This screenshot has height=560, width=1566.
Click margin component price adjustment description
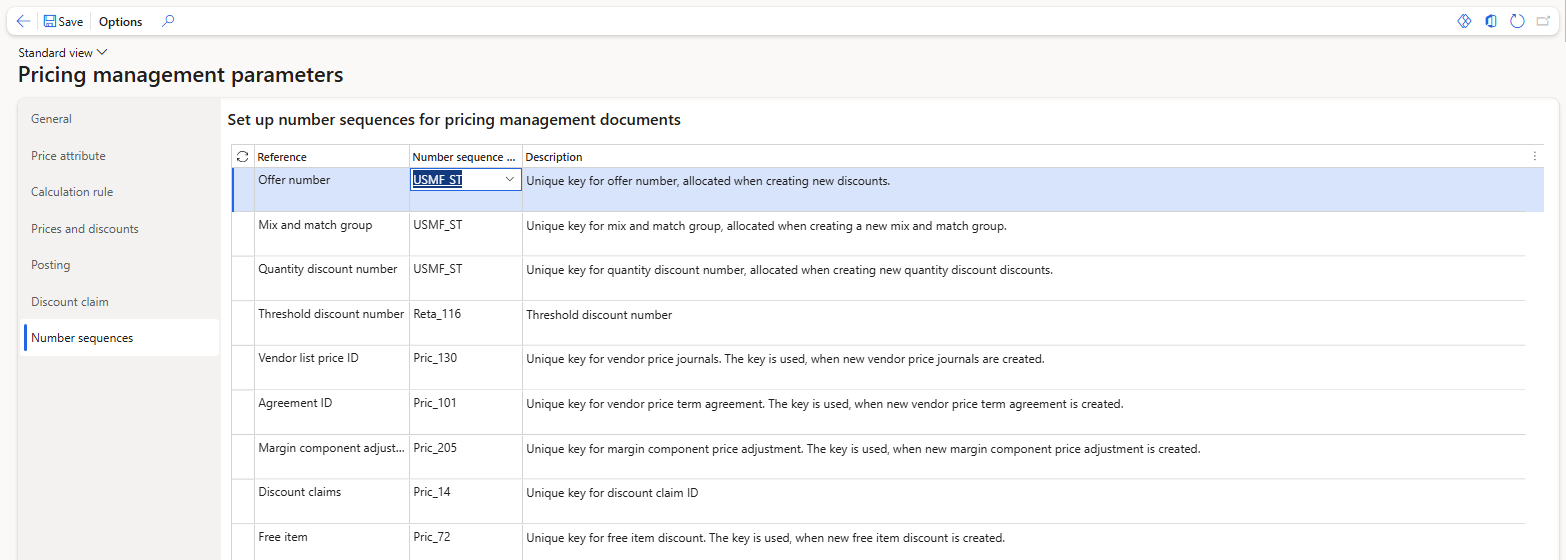pyautogui.click(x=863, y=449)
